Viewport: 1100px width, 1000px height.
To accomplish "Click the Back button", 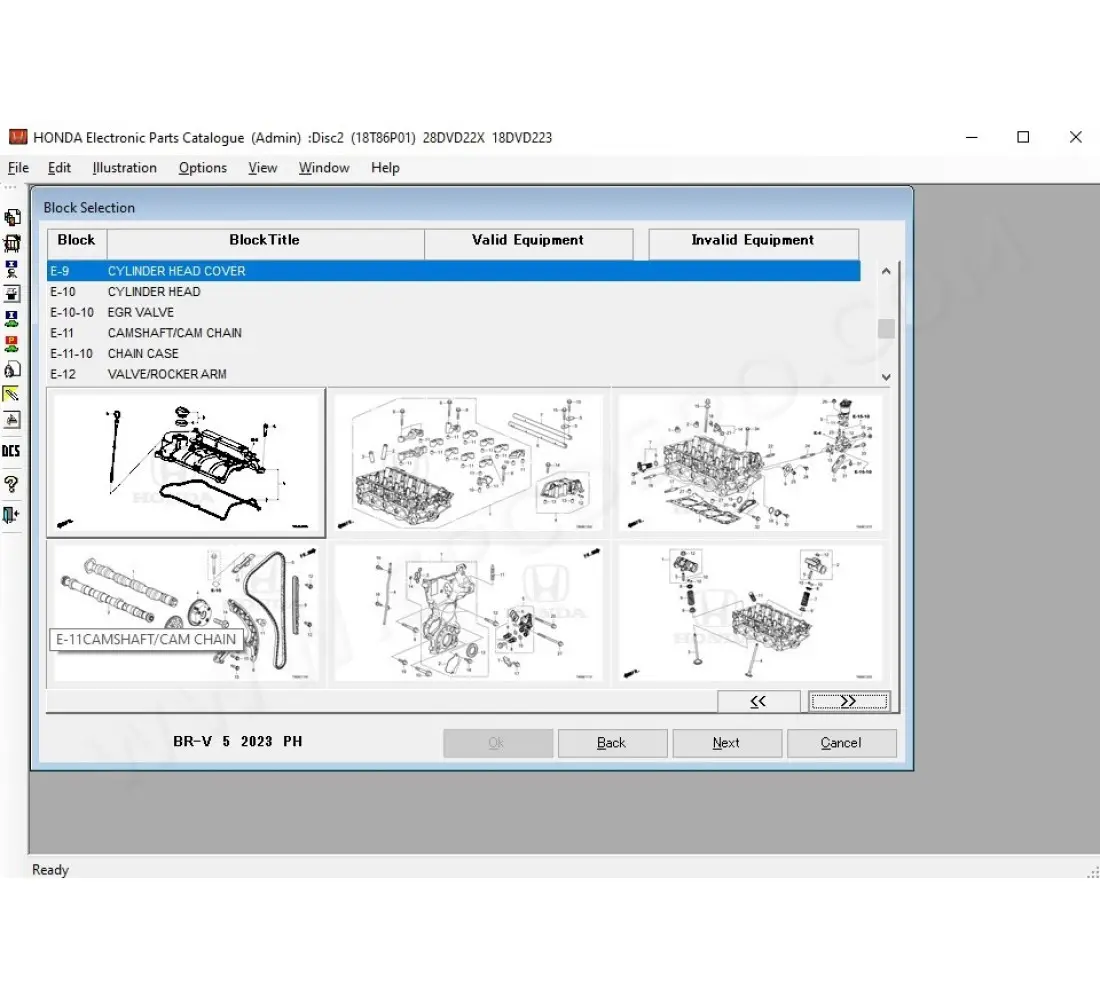I will pyautogui.click(x=612, y=743).
